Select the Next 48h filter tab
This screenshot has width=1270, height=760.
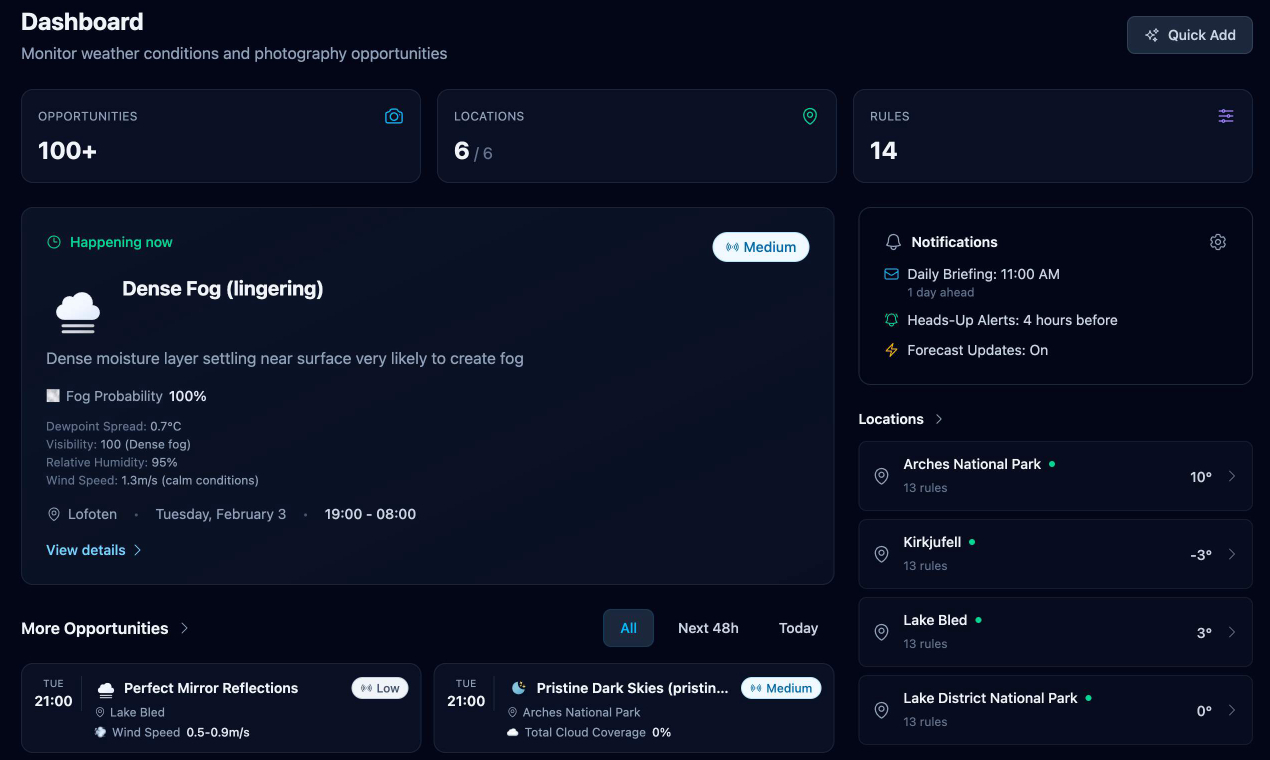[x=708, y=628]
